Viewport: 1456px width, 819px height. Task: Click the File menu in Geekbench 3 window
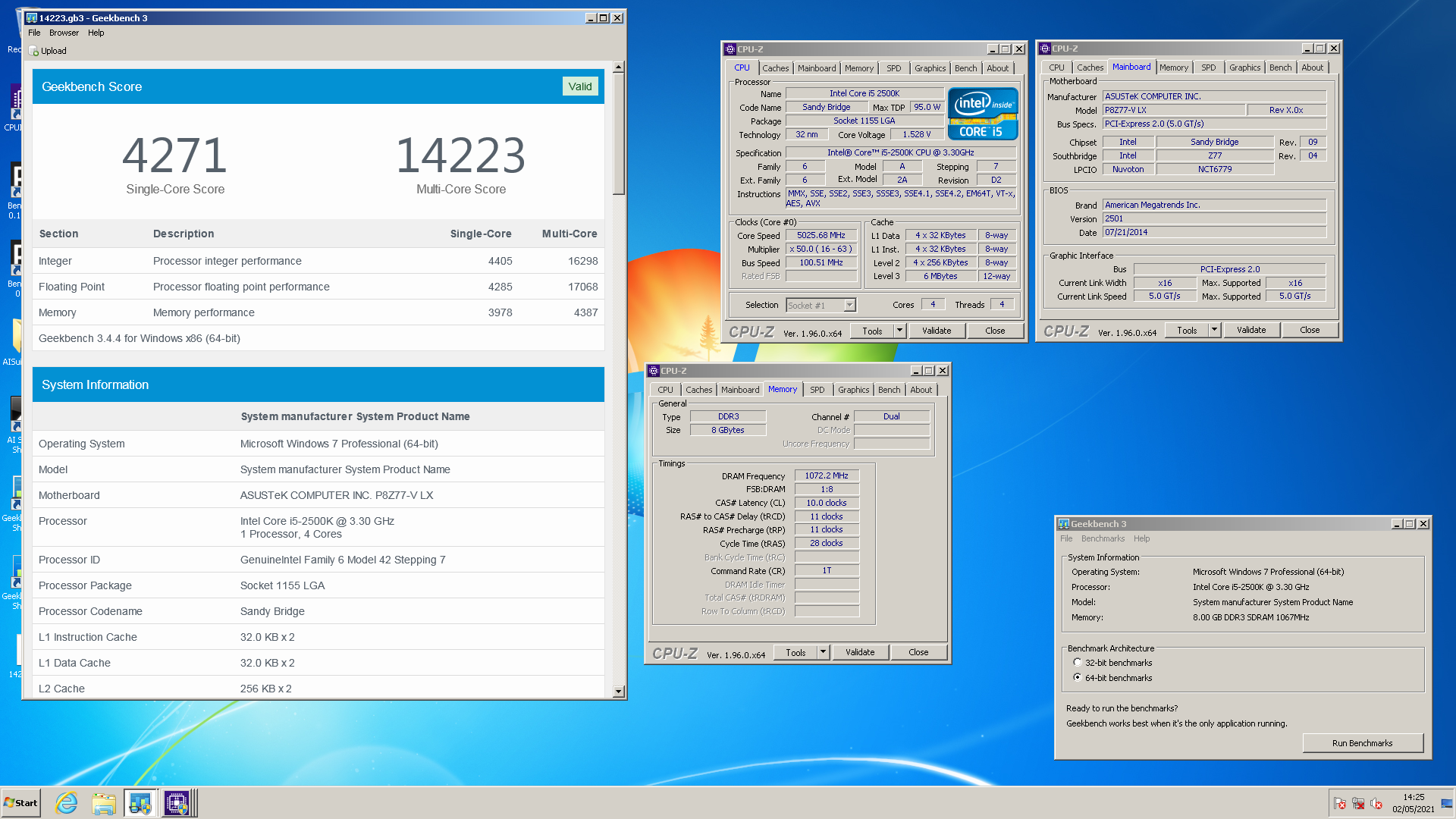point(1066,538)
